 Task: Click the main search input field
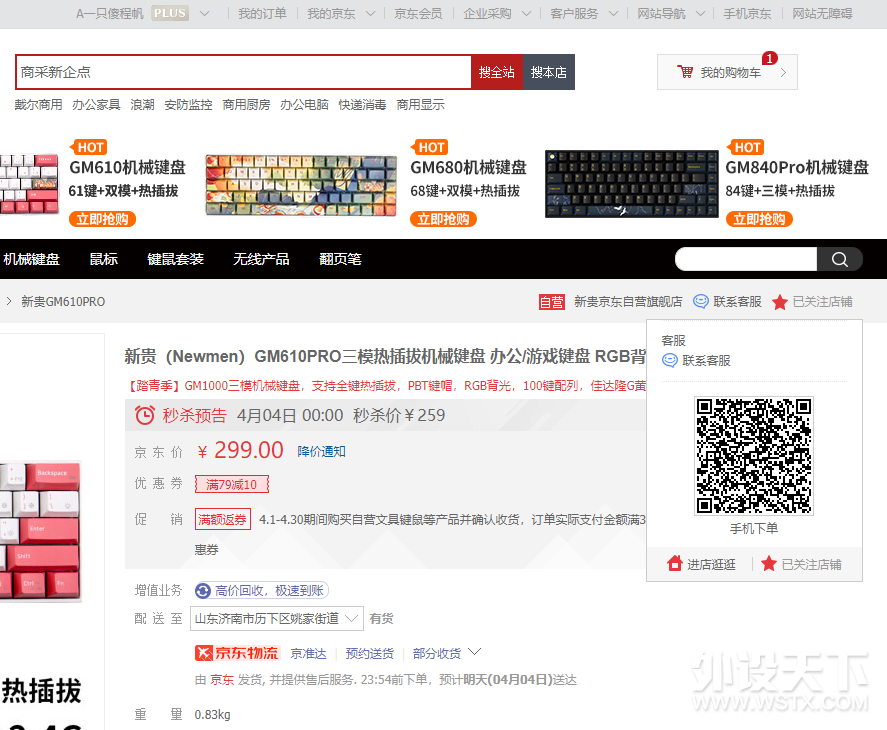point(243,72)
